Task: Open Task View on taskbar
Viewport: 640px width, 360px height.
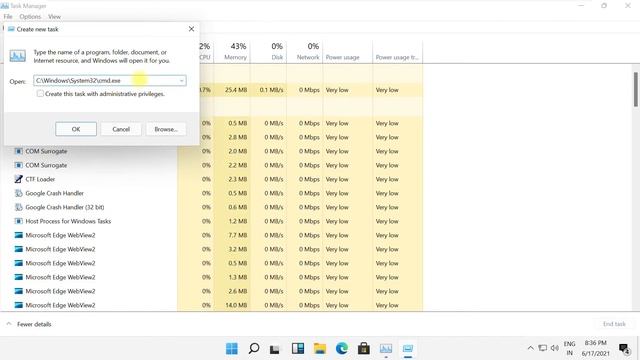Action: pyautogui.click(x=275, y=349)
